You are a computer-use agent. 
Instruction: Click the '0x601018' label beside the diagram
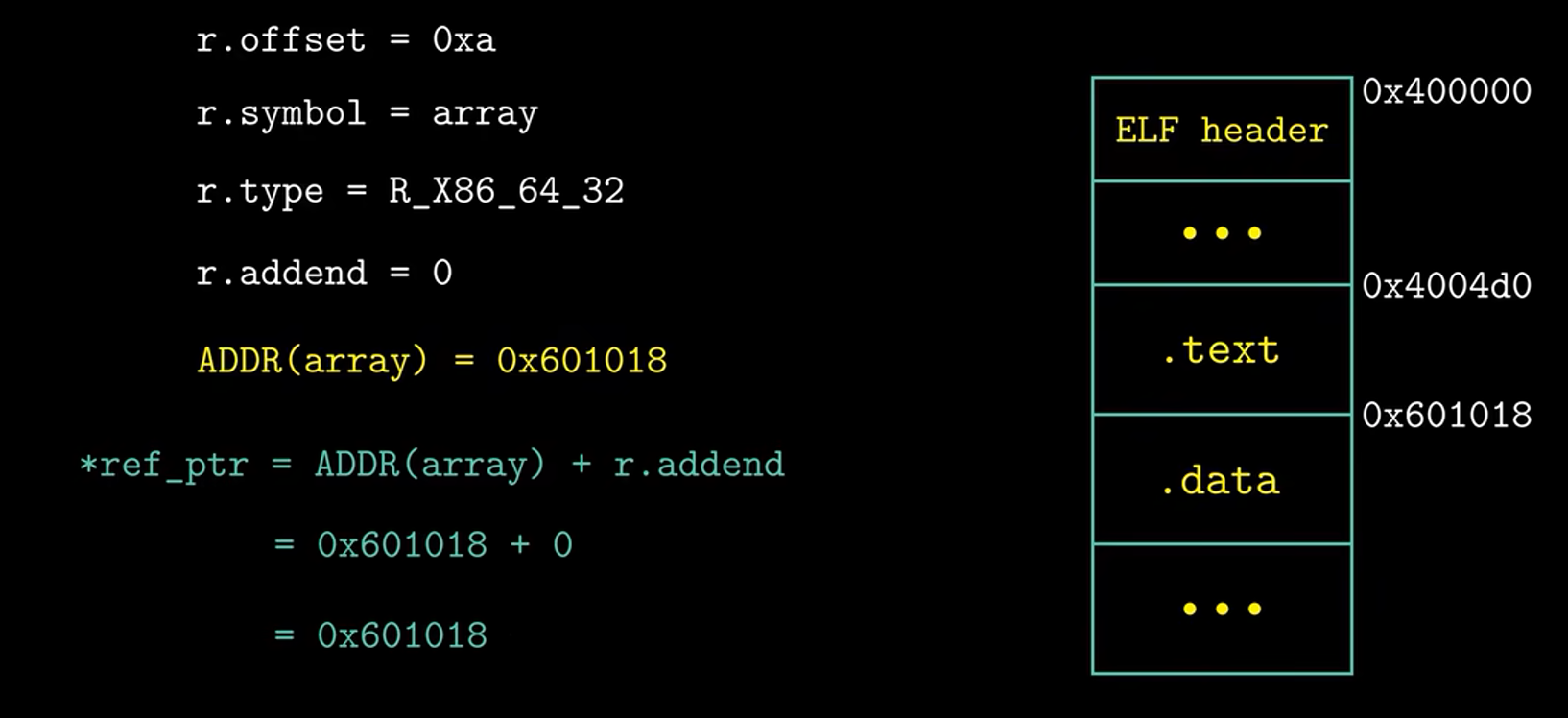coord(1446,416)
